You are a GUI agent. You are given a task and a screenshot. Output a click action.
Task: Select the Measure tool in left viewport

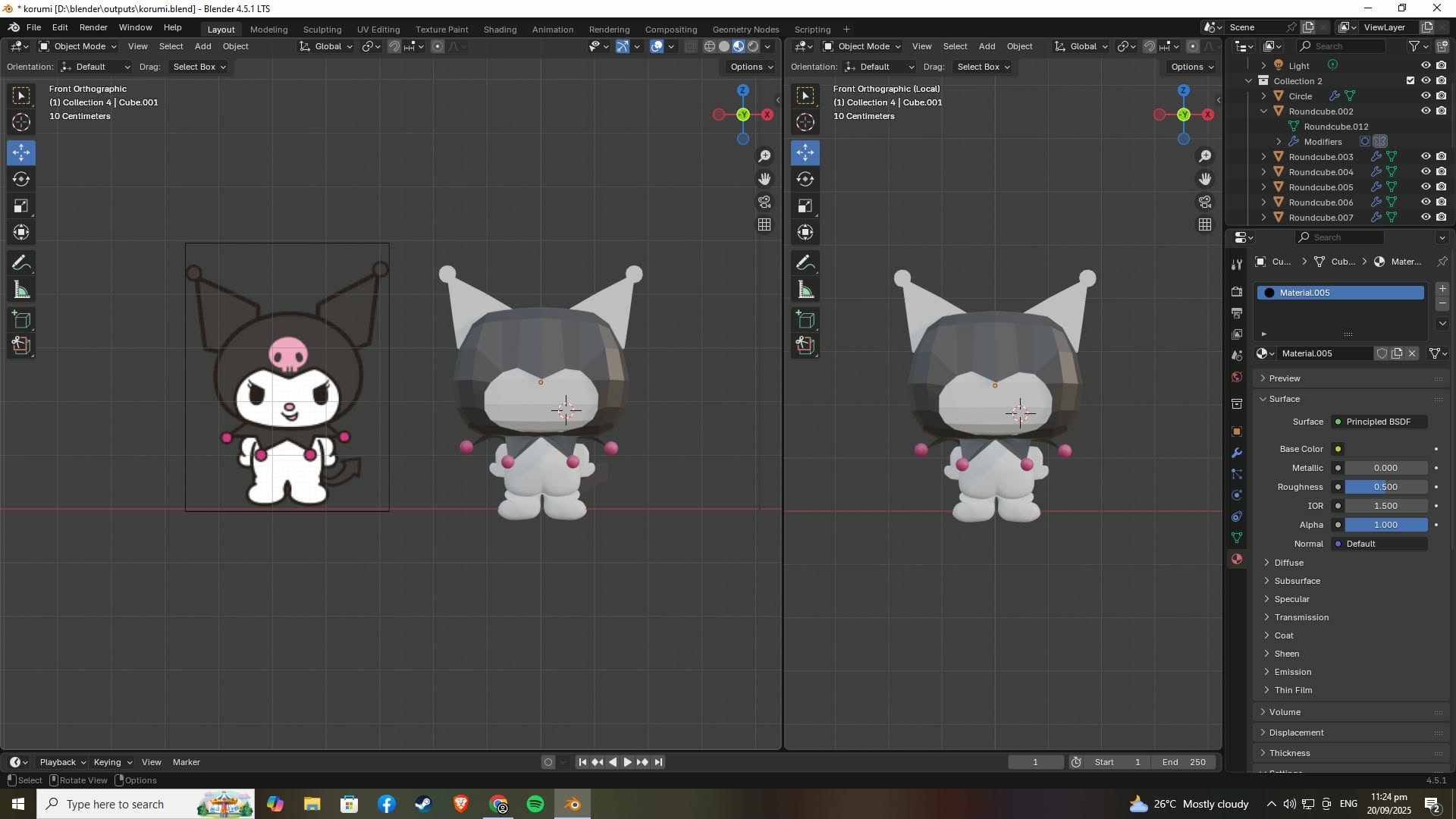21,290
